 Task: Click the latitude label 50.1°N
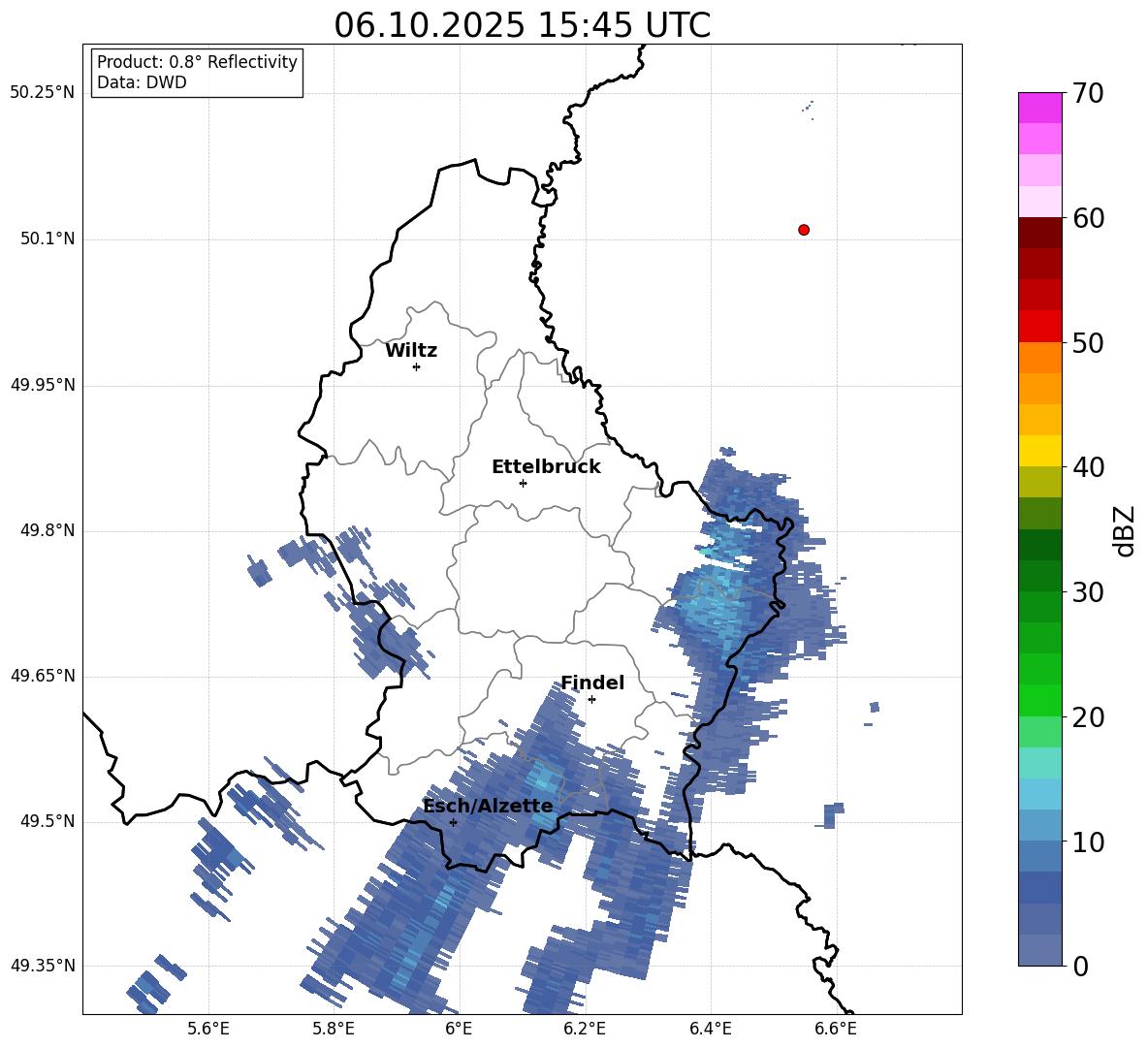pos(48,238)
